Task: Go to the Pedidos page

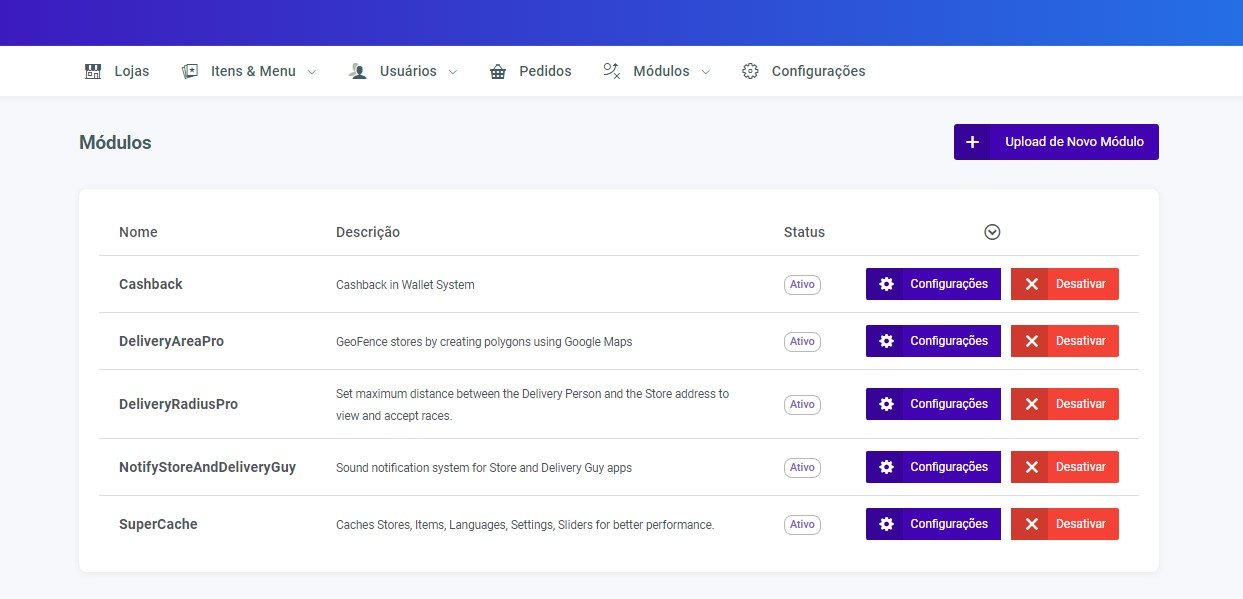Action: coord(545,71)
